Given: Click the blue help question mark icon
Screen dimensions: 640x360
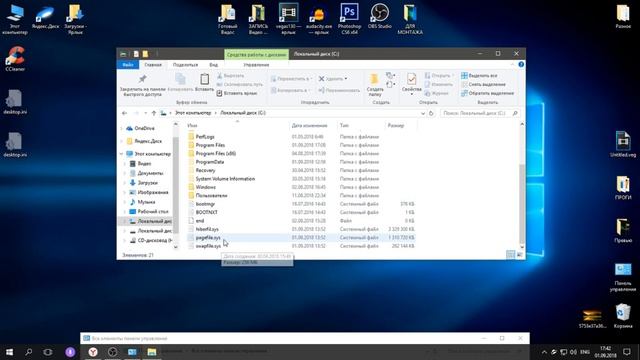Looking at the screenshot, I should coord(521,64).
